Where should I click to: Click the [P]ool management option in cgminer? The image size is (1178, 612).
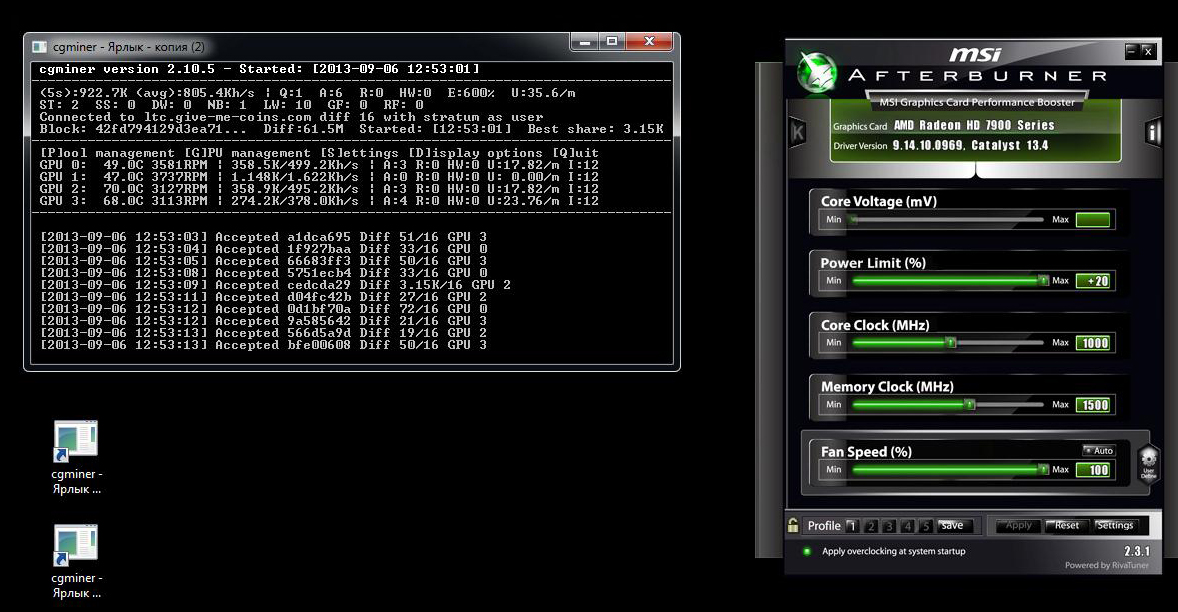pyautogui.click(x=107, y=152)
